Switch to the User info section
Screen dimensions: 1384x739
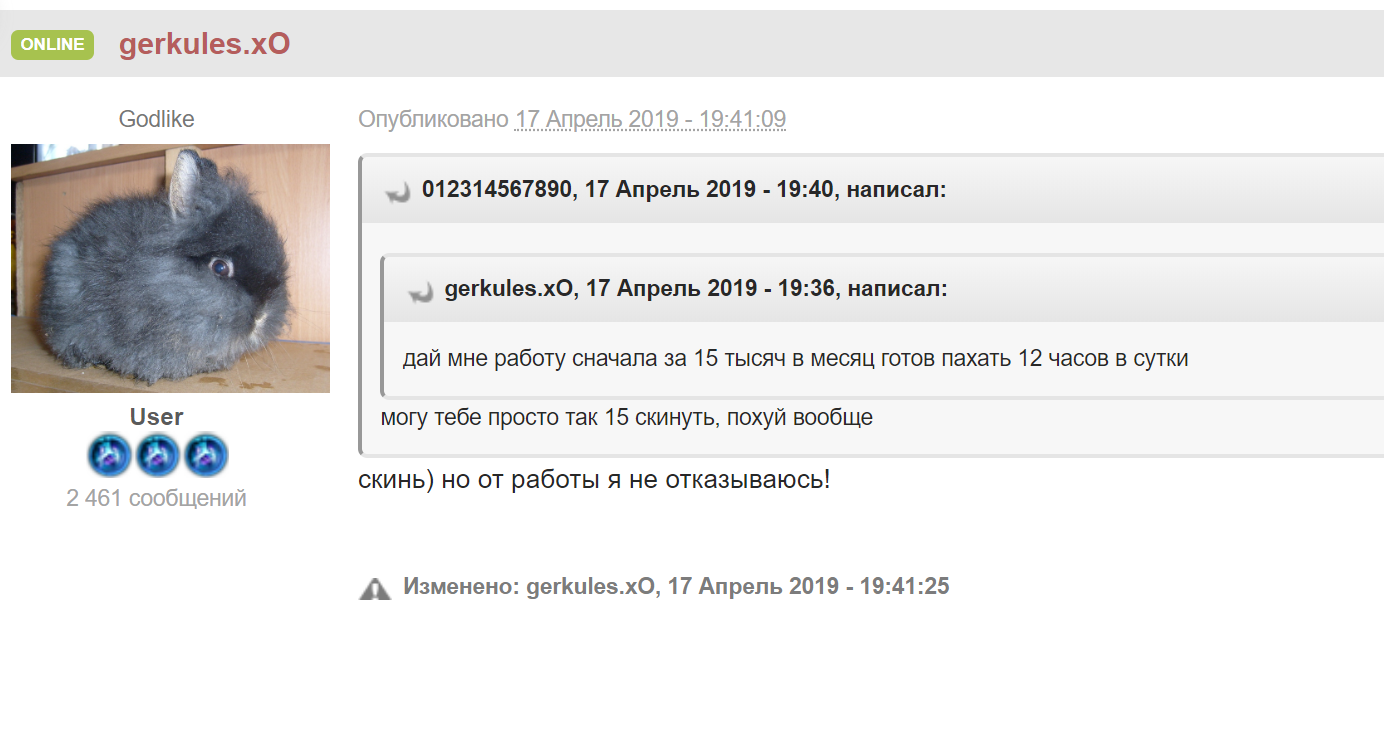point(156,416)
